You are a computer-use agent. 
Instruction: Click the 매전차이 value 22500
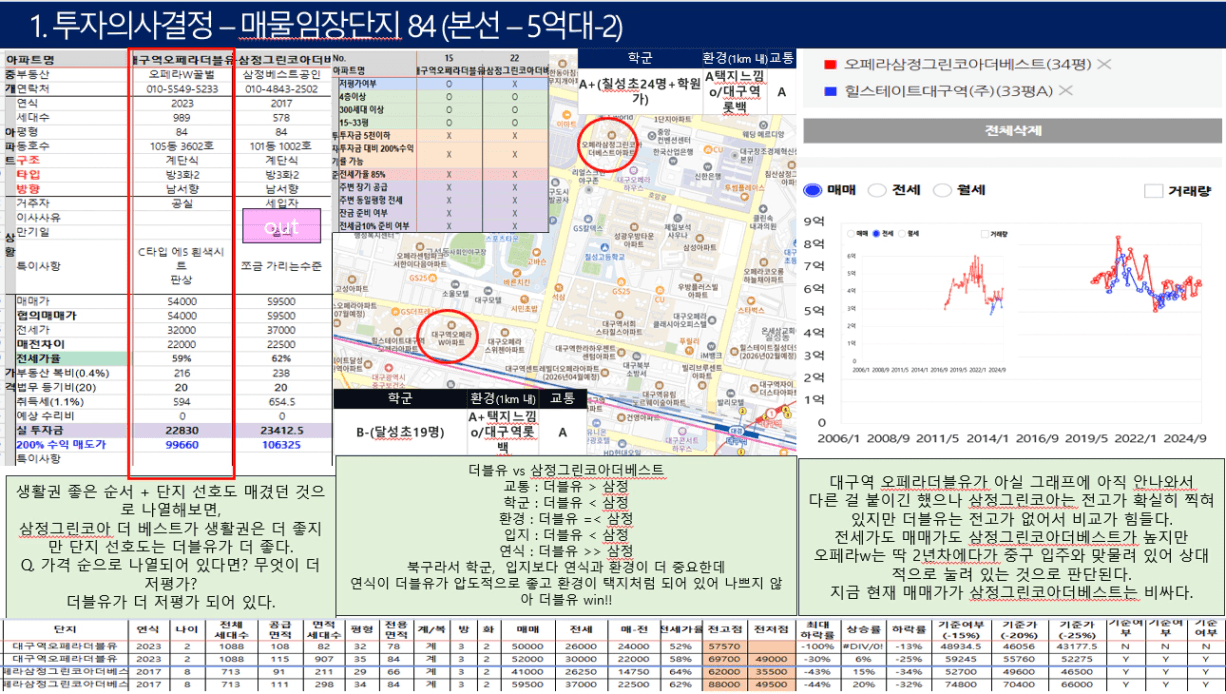[281, 343]
